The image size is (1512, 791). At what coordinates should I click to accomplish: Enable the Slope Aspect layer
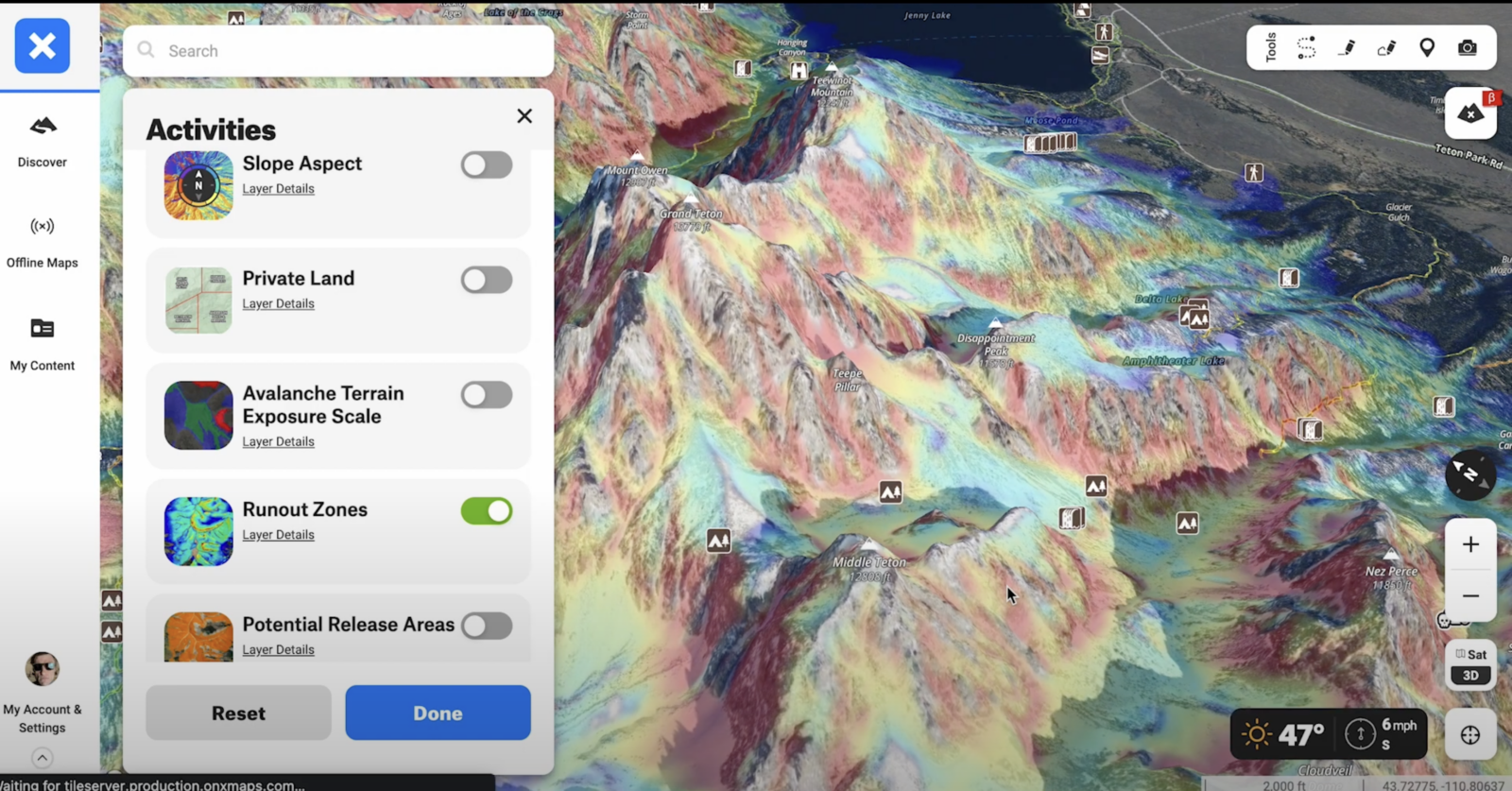click(x=487, y=165)
